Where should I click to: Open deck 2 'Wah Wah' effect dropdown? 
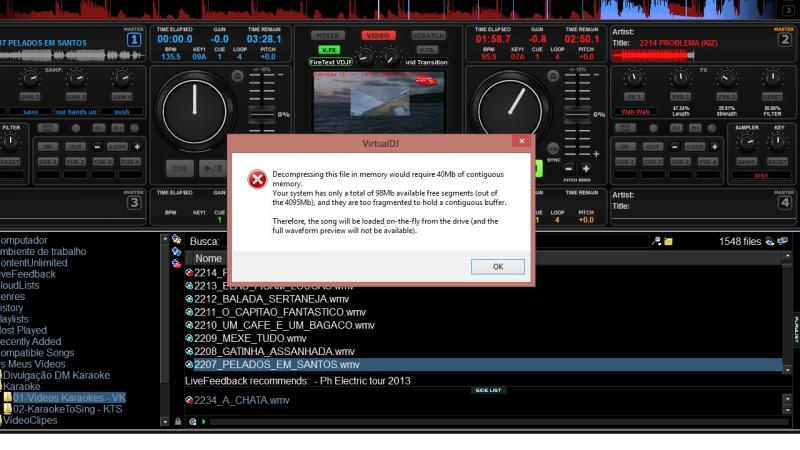pyautogui.click(x=635, y=112)
